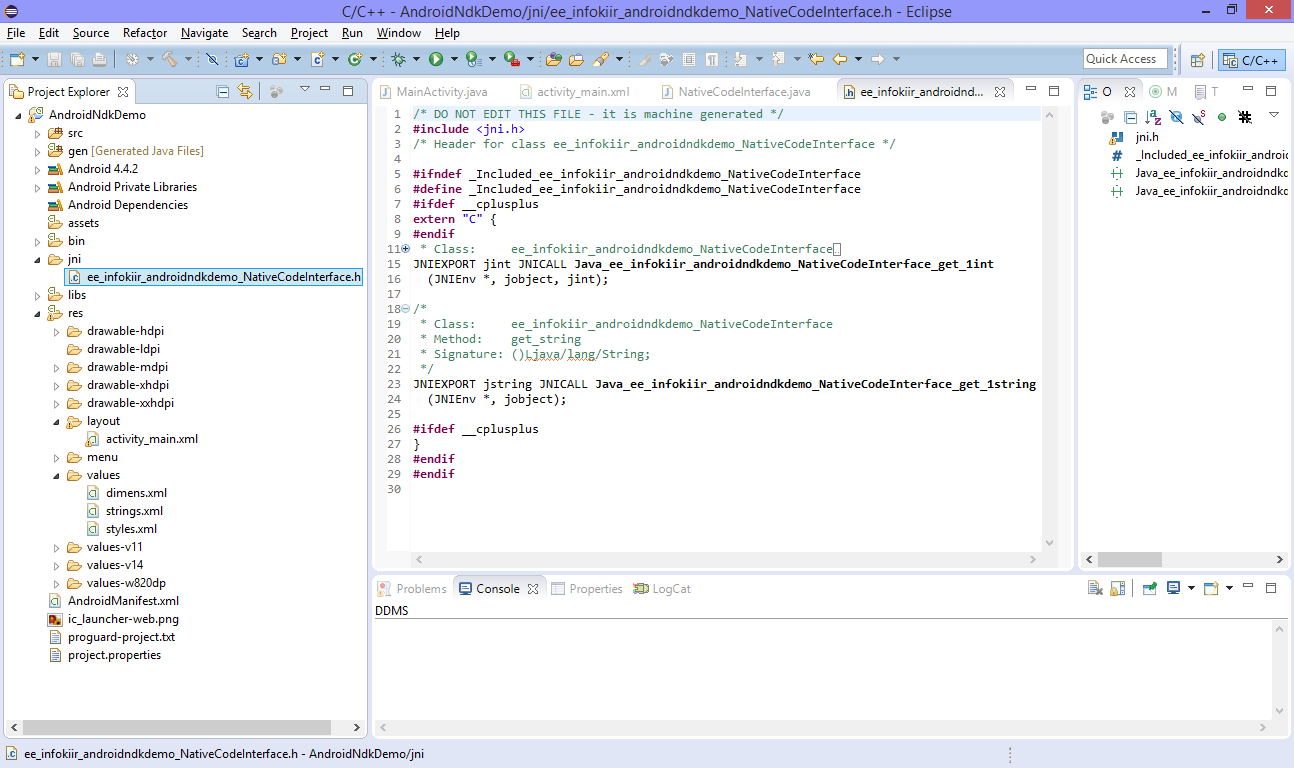Toggle alphabetical Sort in Outline view
Screen dimensions: 1294x768
pos(1153,118)
